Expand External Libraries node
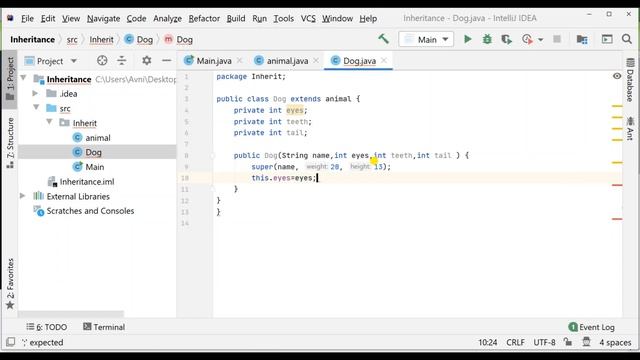The width and height of the screenshot is (640, 360). coord(22,196)
